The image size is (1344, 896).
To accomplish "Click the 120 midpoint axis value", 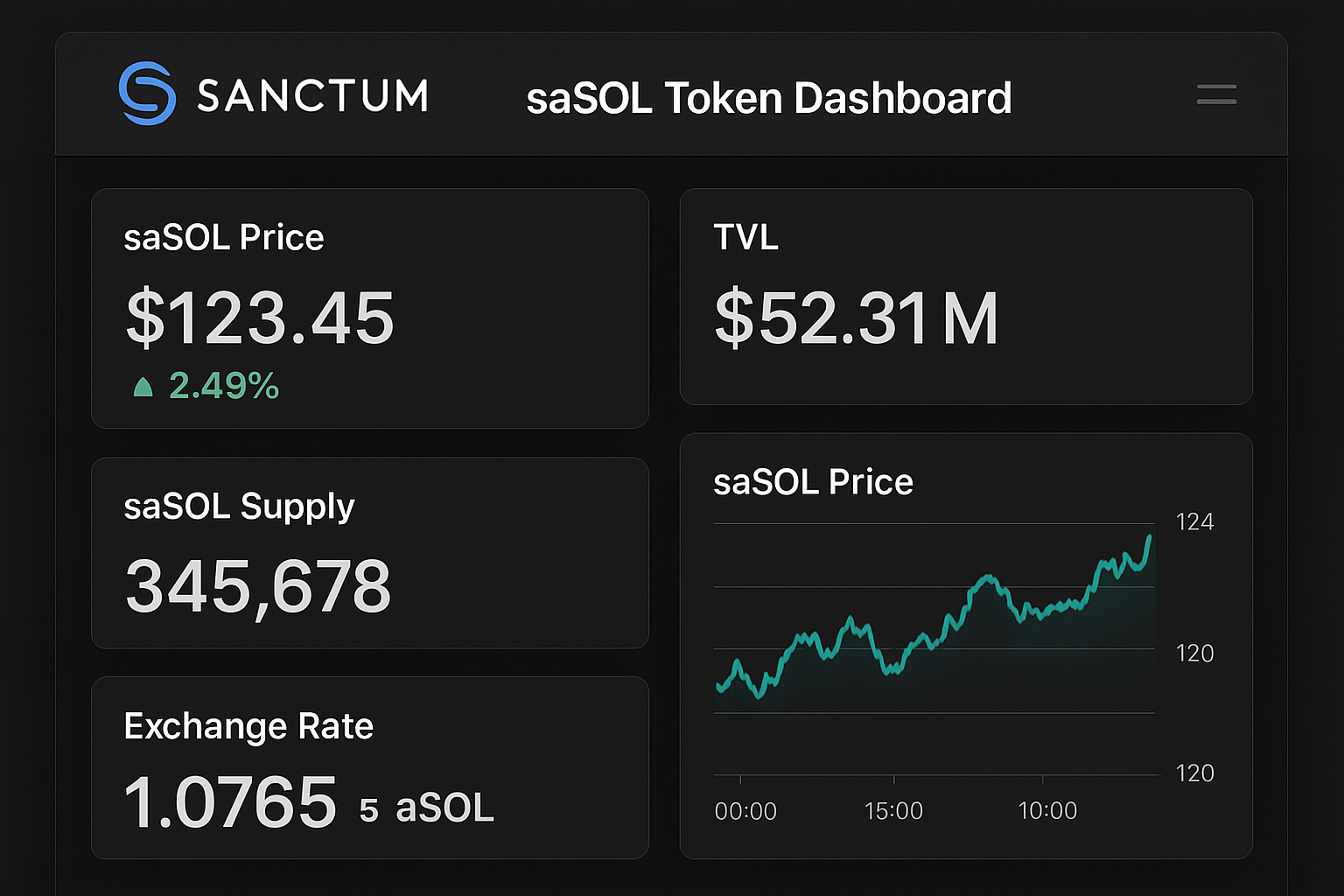I will coord(1195,653).
